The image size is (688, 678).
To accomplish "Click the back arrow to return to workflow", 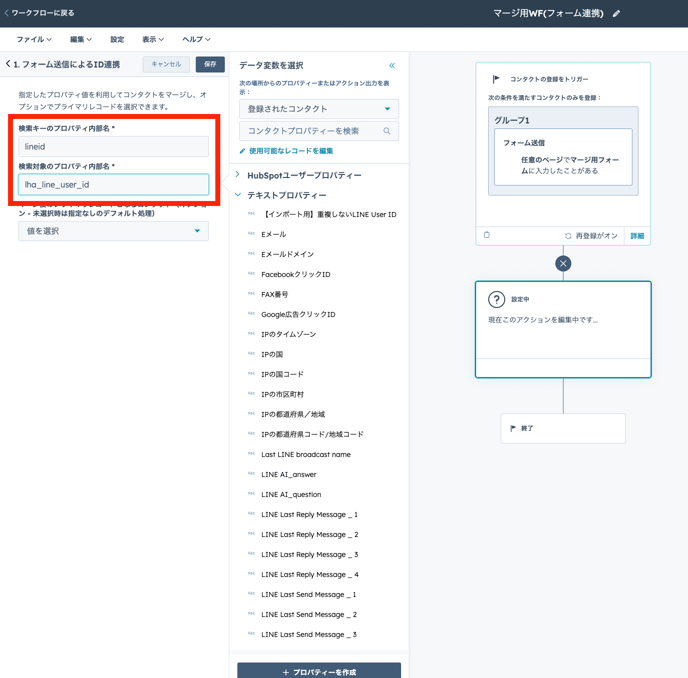I will 7,13.
